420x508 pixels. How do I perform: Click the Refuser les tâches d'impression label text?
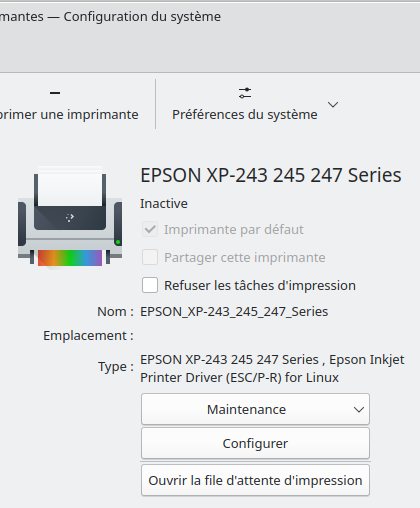click(x=260, y=286)
